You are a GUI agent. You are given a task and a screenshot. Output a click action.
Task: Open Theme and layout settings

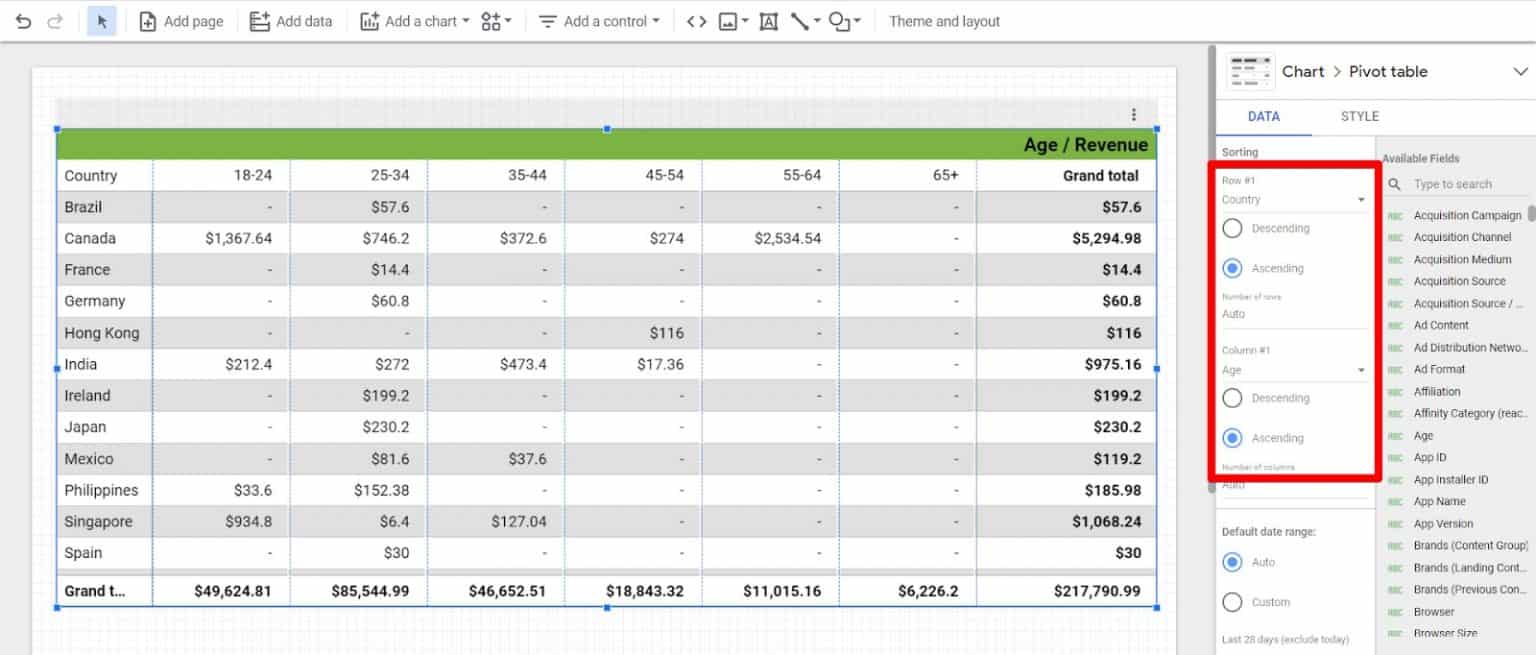click(943, 20)
